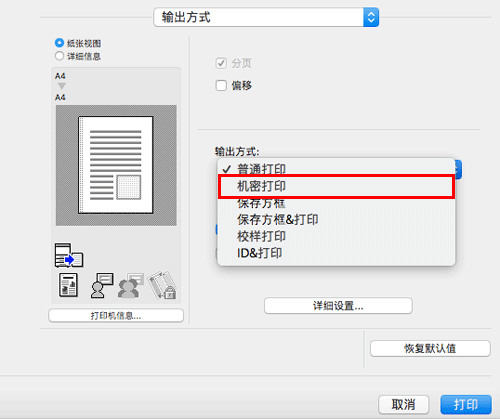Click the 打印机信息... button
The image size is (500, 419).
[x=116, y=316]
